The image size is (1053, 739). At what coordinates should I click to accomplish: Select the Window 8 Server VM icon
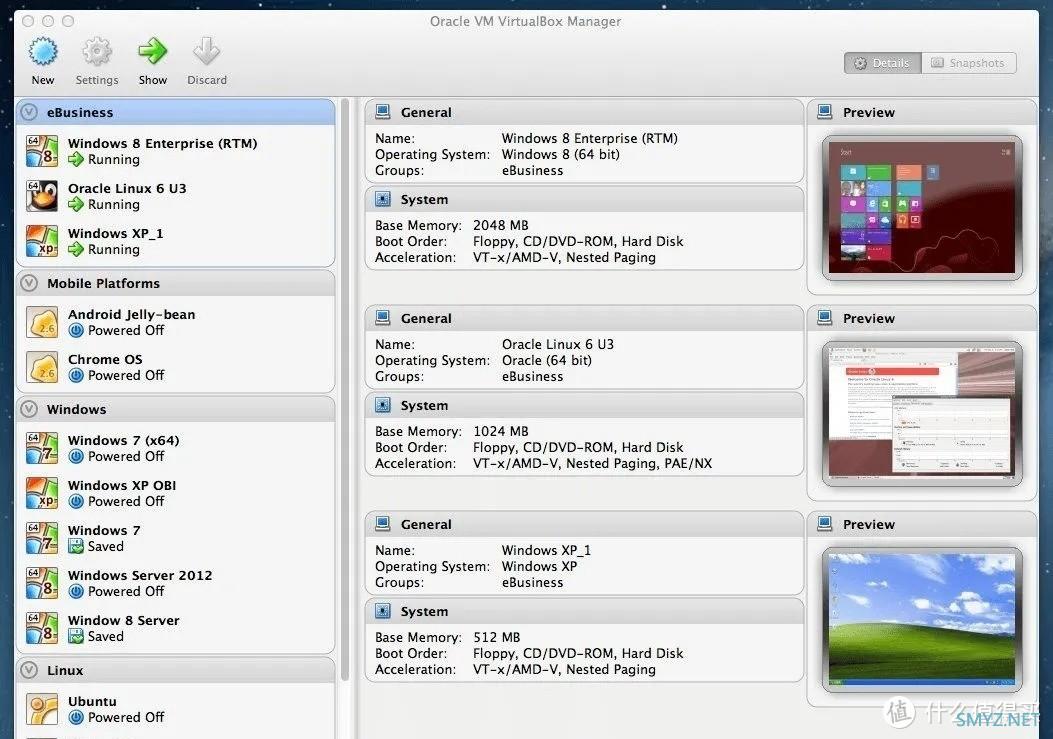pyautogui.click(x=42, y=628)
